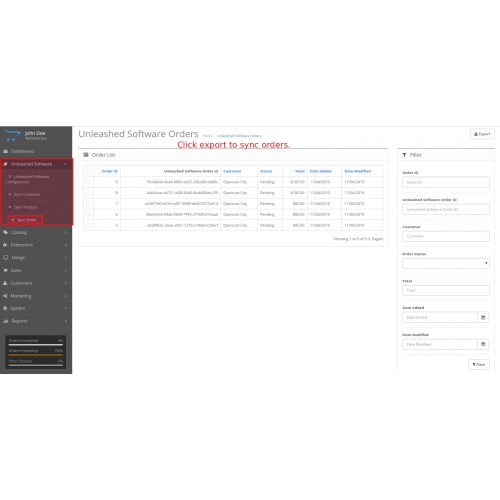Open the Order Status dropdown
The image size is (500, 500).
pyautogui.click(x=446, y=263)
